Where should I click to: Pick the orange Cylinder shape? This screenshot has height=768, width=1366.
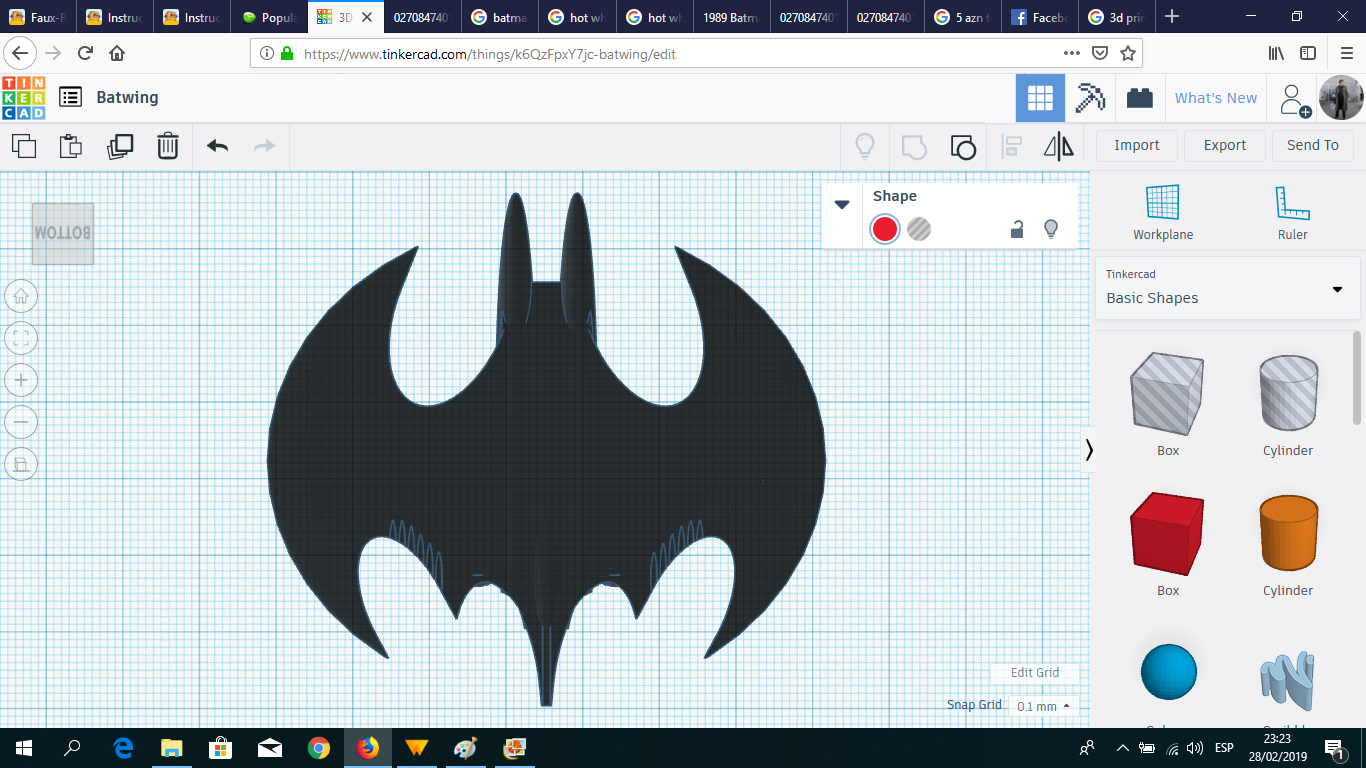1288,533
